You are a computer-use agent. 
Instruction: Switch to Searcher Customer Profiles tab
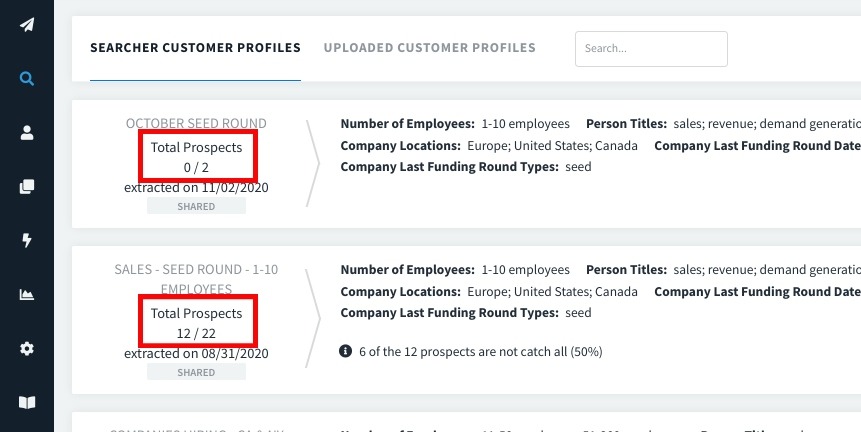(x=195, y=48)
